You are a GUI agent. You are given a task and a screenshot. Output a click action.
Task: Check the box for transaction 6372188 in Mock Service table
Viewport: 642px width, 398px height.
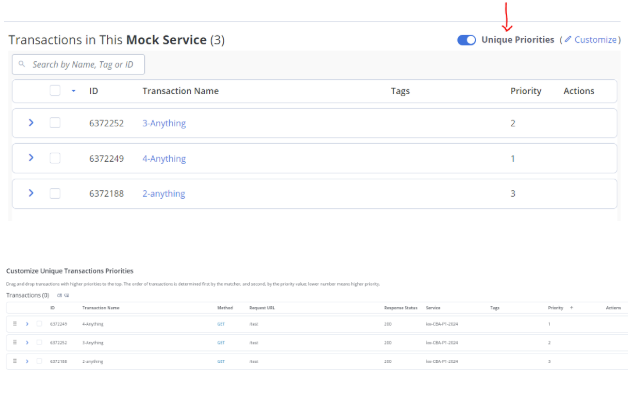[55, 193]
